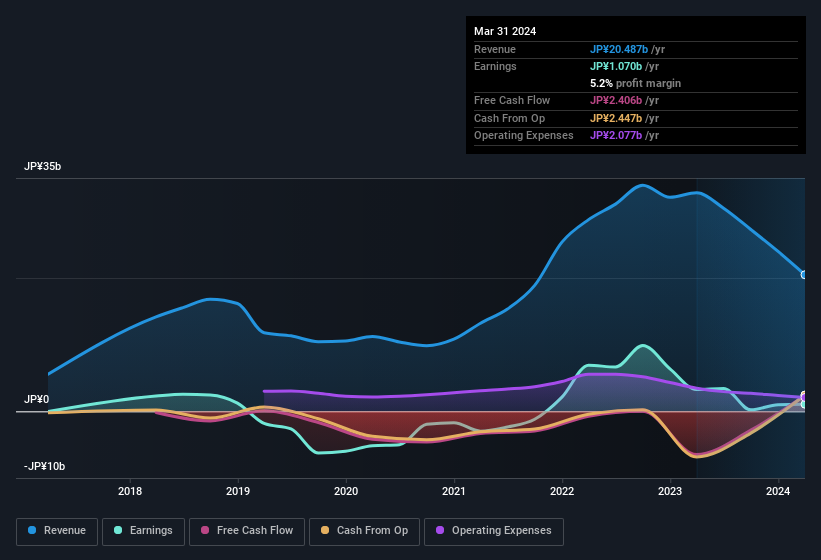821x560 pixels.
Task: Click the Operating Expenses label in tooltip
Action: (524, 136)
